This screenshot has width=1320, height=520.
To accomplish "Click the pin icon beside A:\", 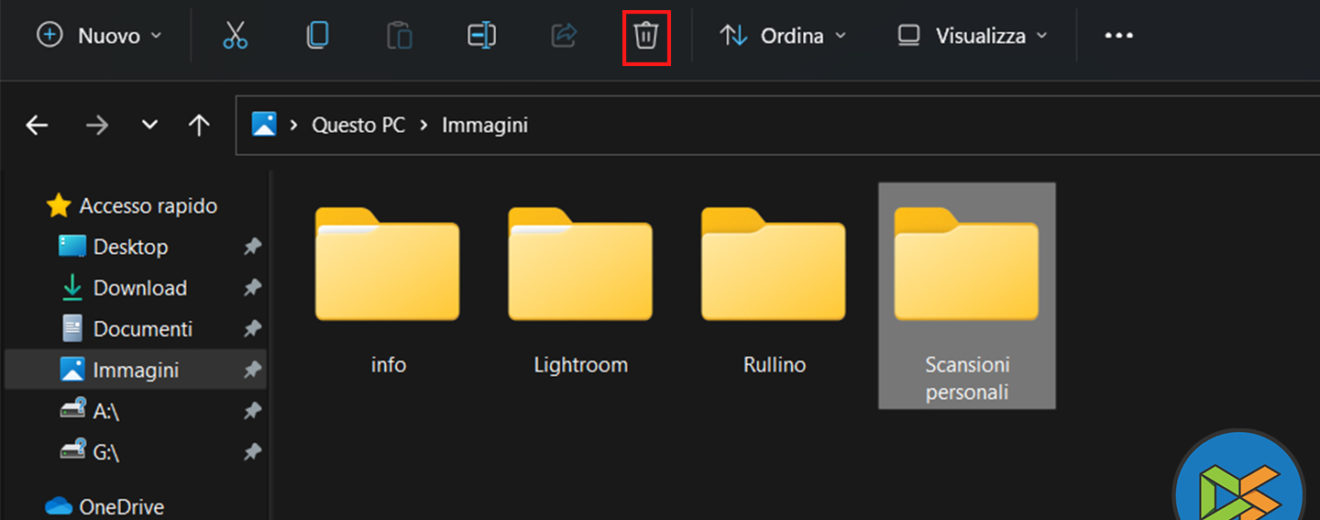I will click(252, 411).
